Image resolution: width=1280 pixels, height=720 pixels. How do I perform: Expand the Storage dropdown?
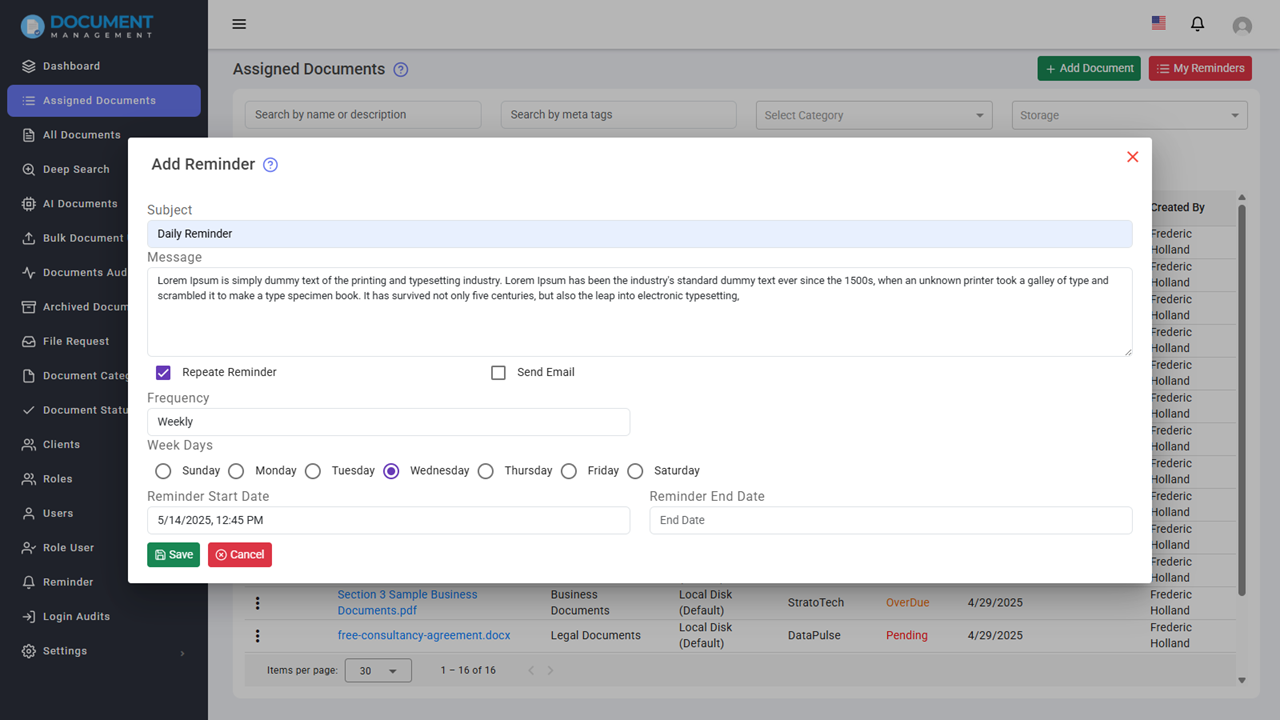pos(1129,115)
